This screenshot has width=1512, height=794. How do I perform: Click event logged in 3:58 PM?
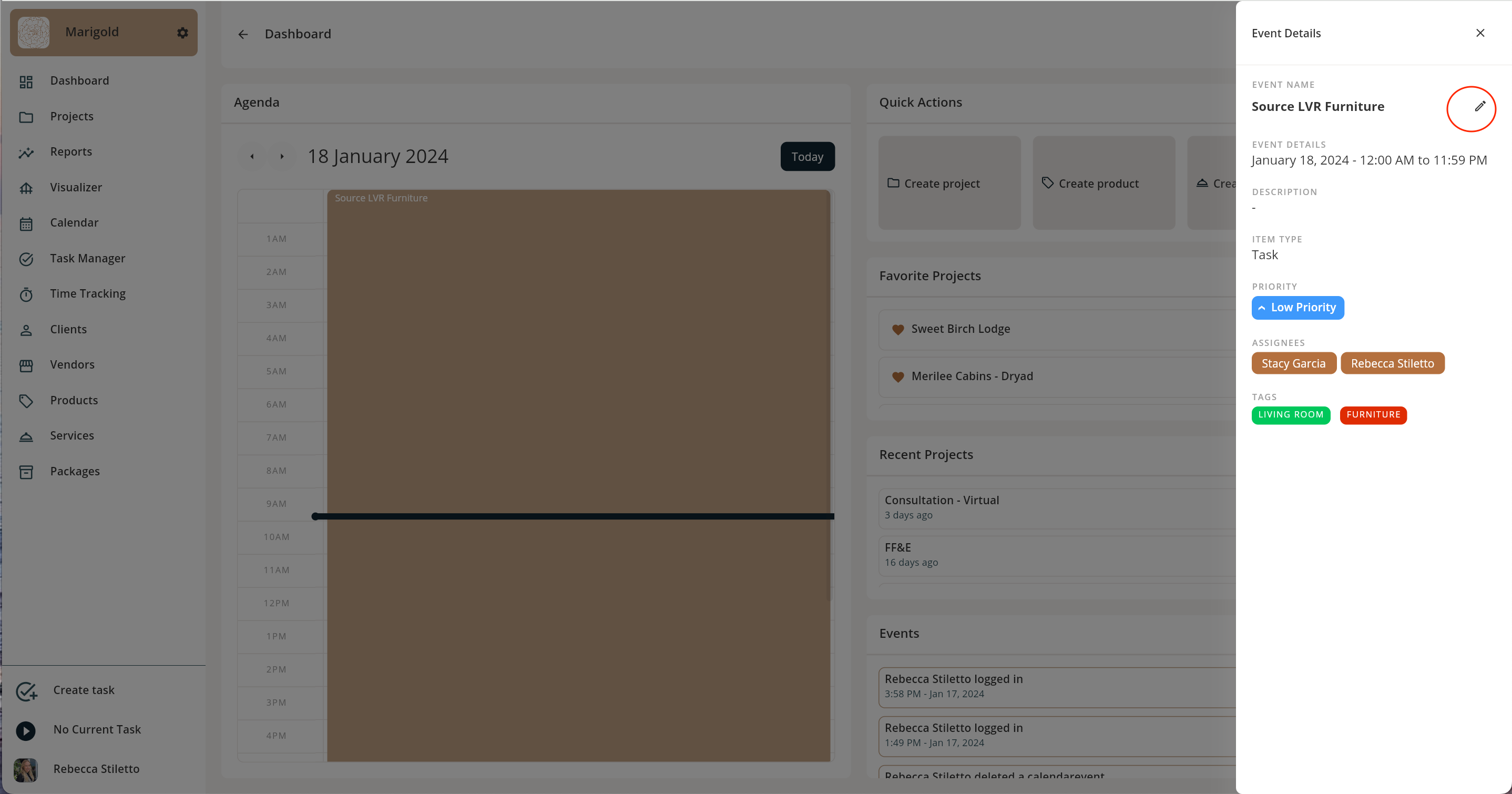[1057, 687]
